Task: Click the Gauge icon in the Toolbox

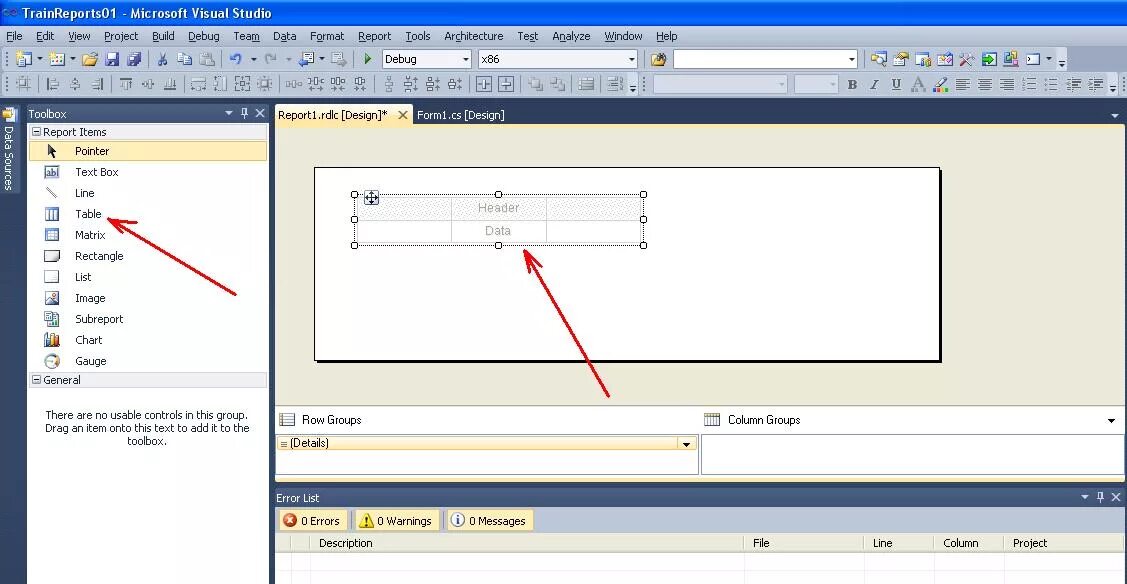Action: pos(52,361)
